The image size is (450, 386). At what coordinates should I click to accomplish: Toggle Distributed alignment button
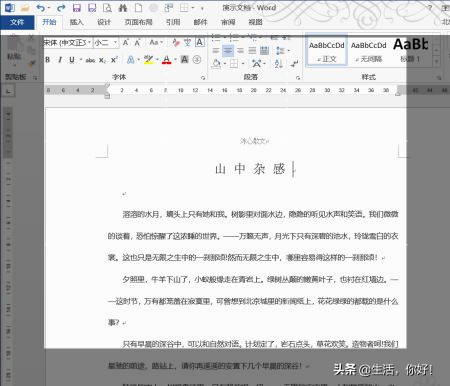pos(264,51)
